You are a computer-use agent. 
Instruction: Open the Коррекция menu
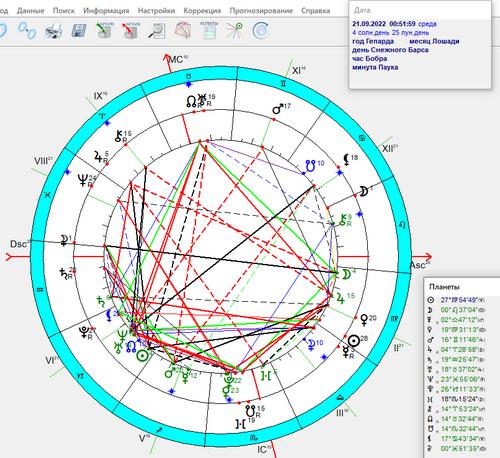tap(202, 11)
